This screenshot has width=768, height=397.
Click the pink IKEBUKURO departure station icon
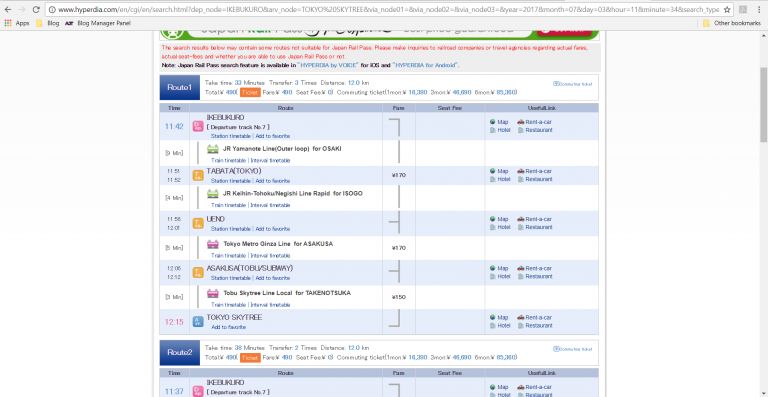click(x=198, y=126)
